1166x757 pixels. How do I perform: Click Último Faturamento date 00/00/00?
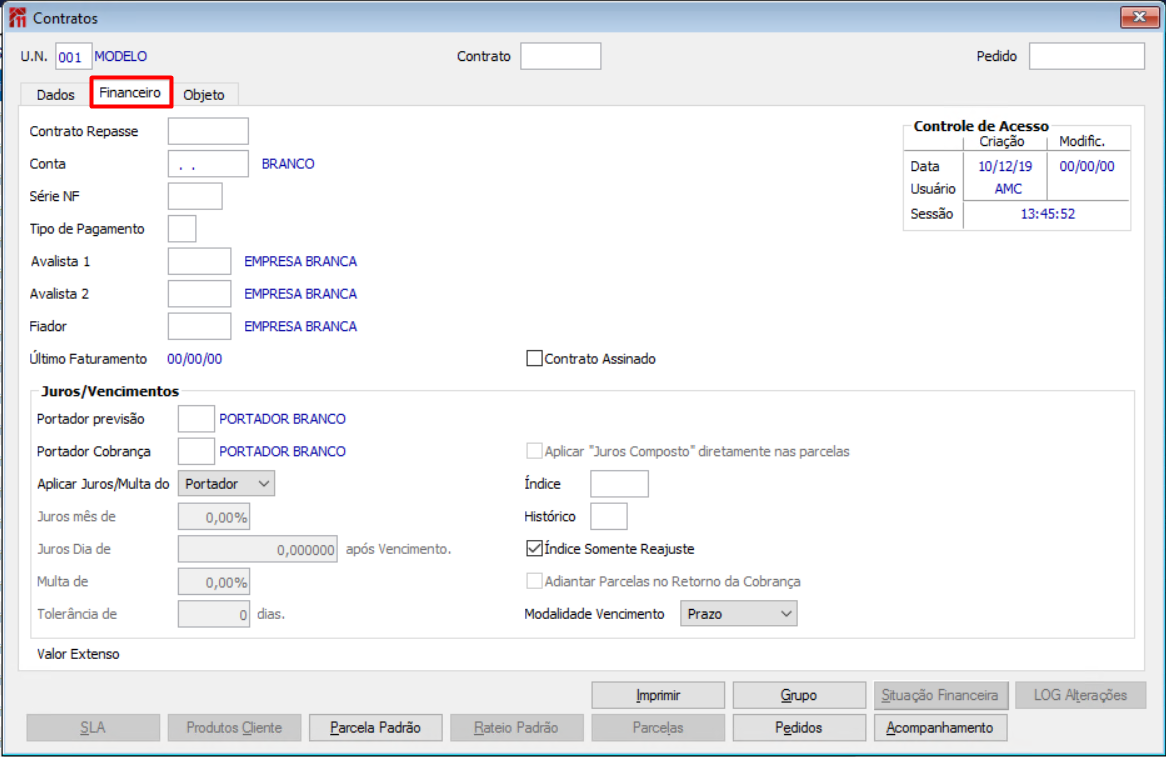coord(194,359)
